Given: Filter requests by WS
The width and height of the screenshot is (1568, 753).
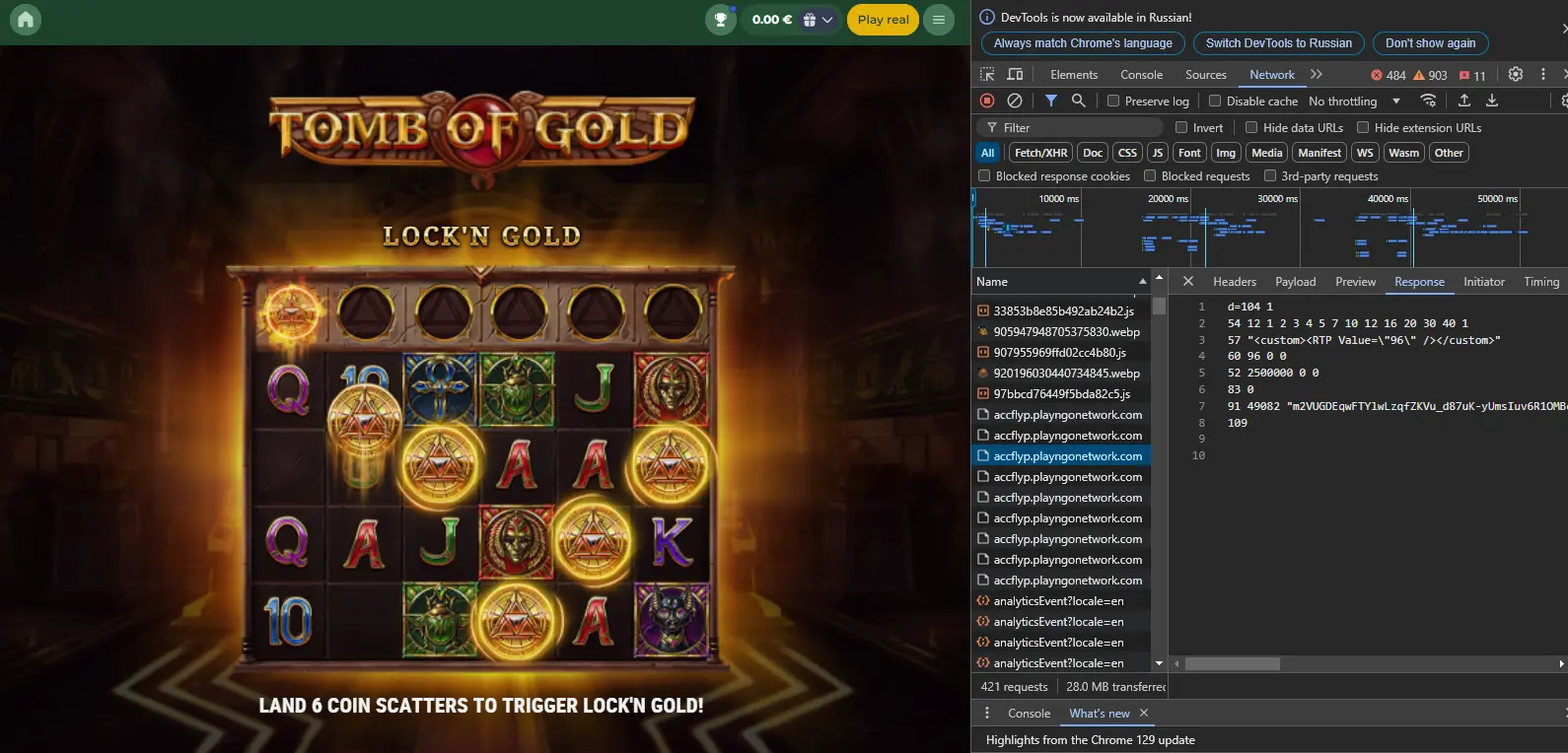Looking at the screenshot, I should tap(1365, 153).
